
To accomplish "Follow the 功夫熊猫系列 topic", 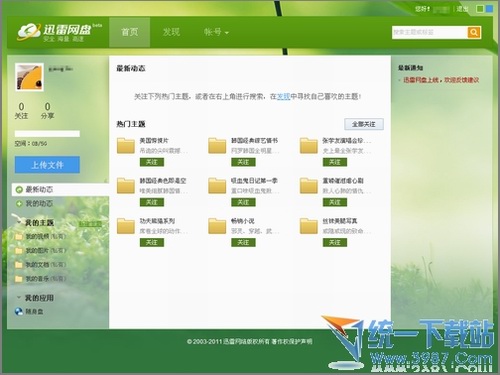I will pos(152,242).
